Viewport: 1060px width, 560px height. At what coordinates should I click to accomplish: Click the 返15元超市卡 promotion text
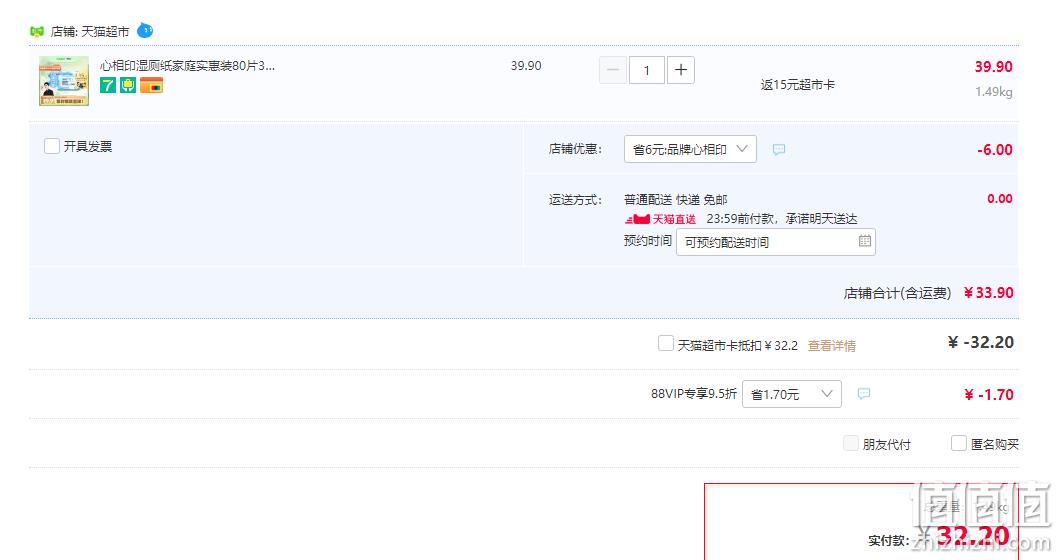point(797,85)
